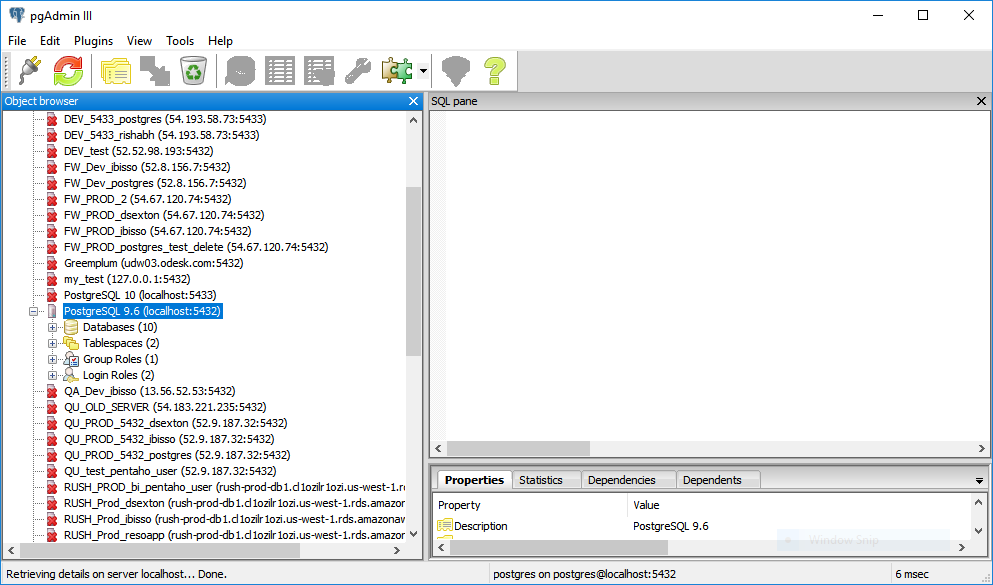Click the Add server connection plug icon

click(x=29, y=70)
